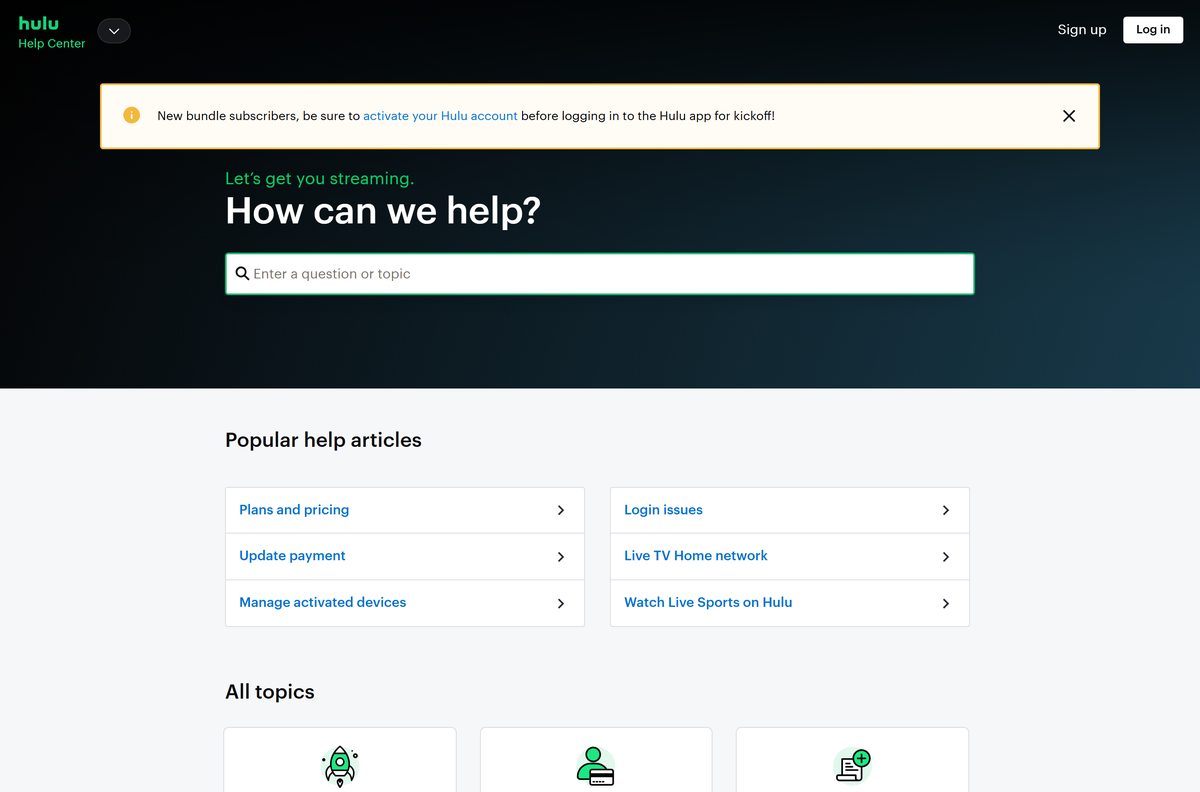Click the Hulu logo
The height and width of the screenshot is (792, 1200).
39,23
